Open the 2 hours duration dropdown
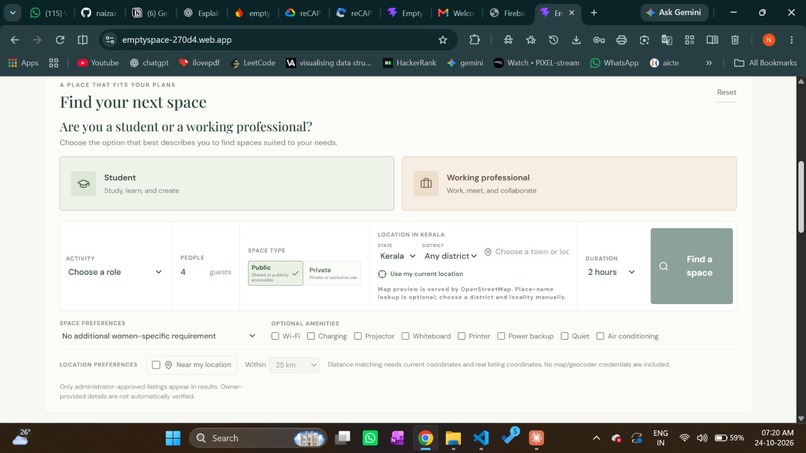This screenshot has height=453, width=806. [x=611, y=272]
